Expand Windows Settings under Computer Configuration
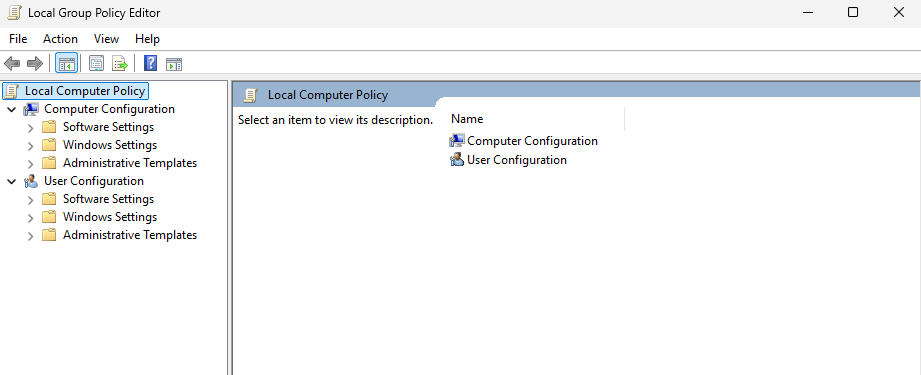This screenshot has height=375, width=921. [31, 145]
